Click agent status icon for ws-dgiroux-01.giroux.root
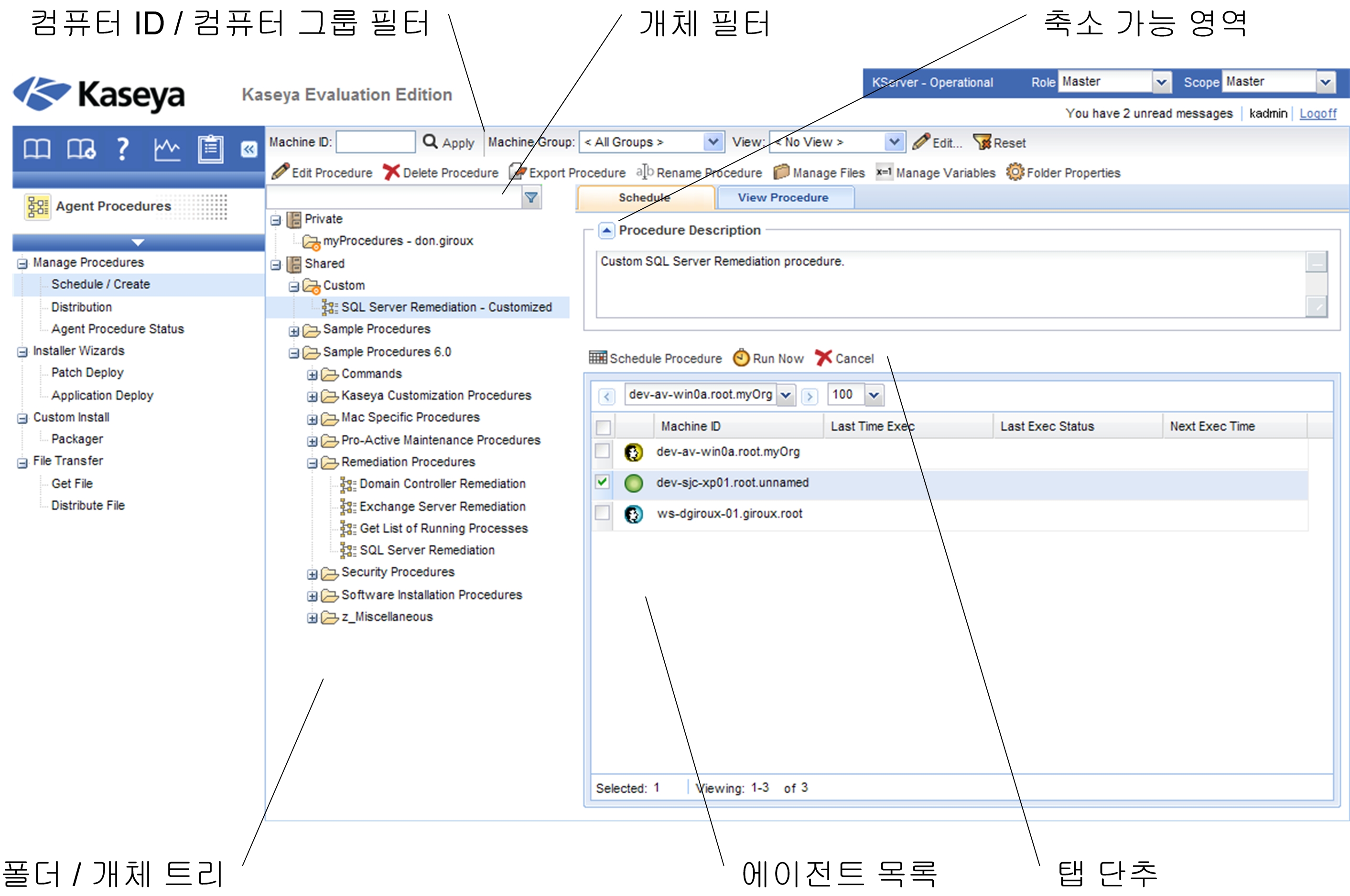Image resolution: width=1350 pixels, height=896 pixels. pyautogui.click(x=633, y=514)
